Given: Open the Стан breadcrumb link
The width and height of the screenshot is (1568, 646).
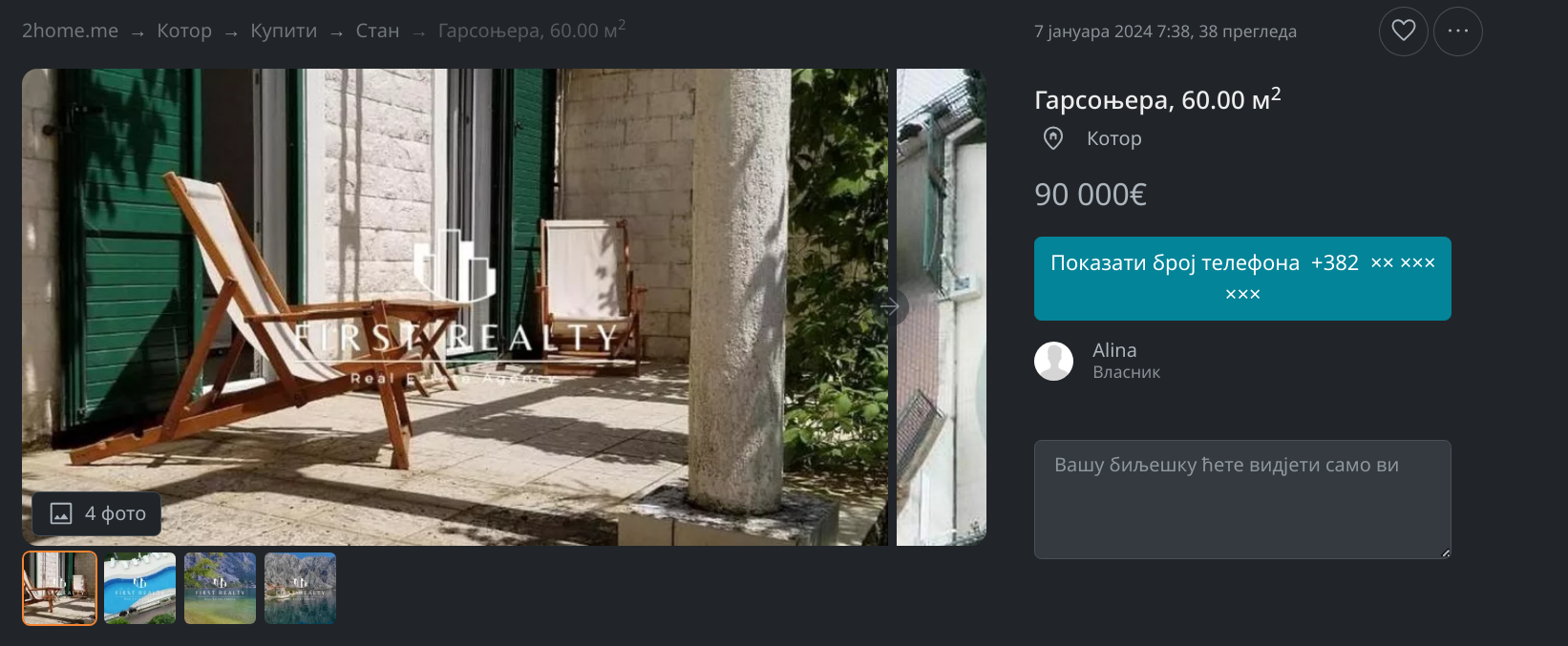Looking at the screenshot, I should click(377, 31).
